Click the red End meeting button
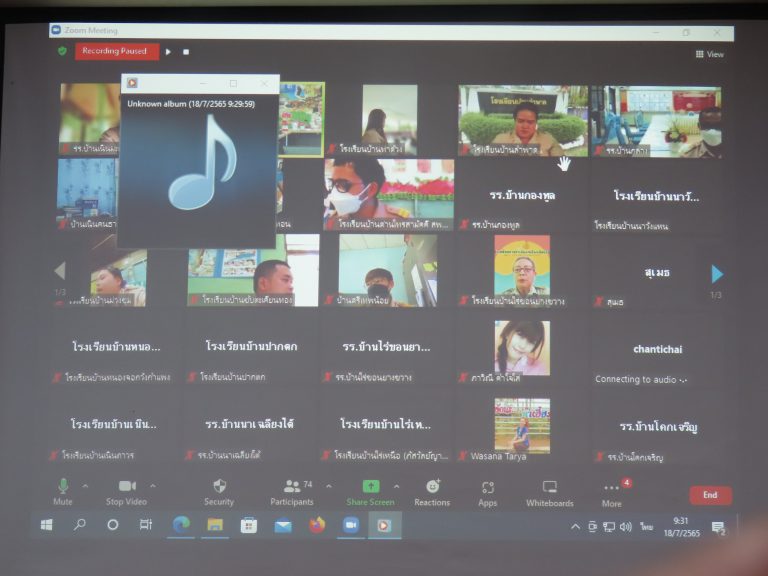 click(710, 495)
